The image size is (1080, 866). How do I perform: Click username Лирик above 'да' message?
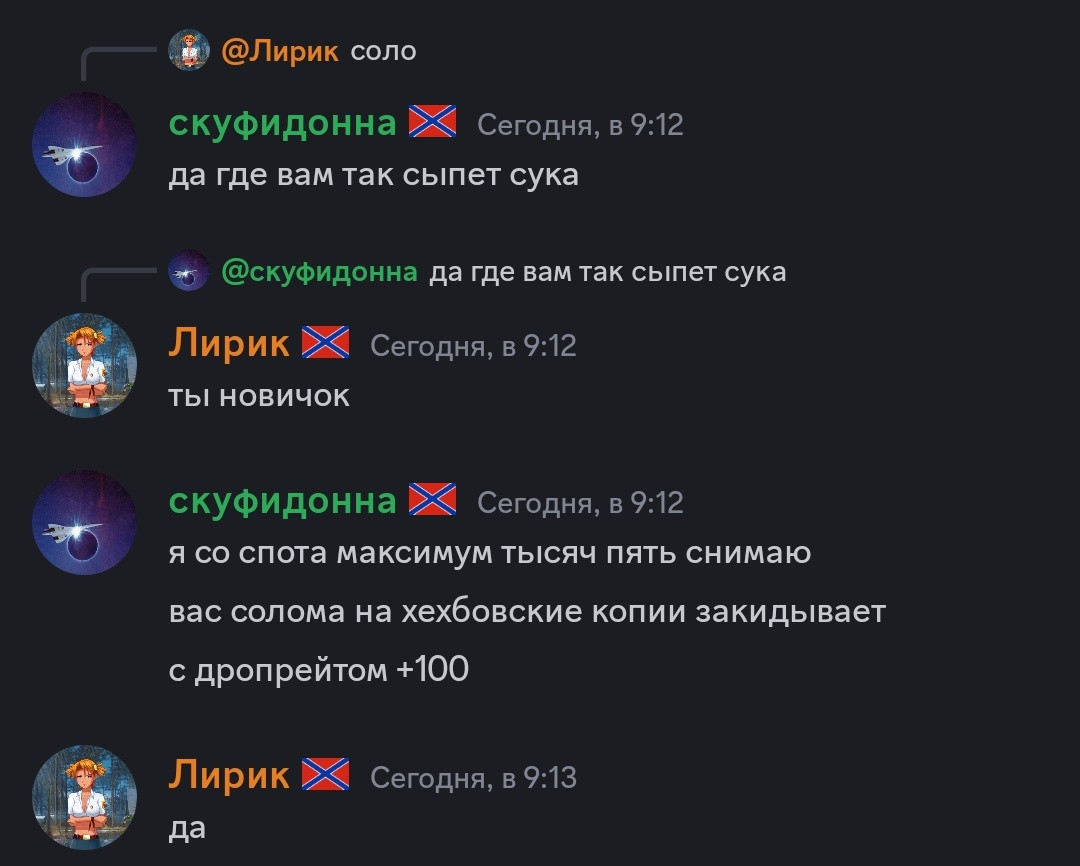[229, 775]
